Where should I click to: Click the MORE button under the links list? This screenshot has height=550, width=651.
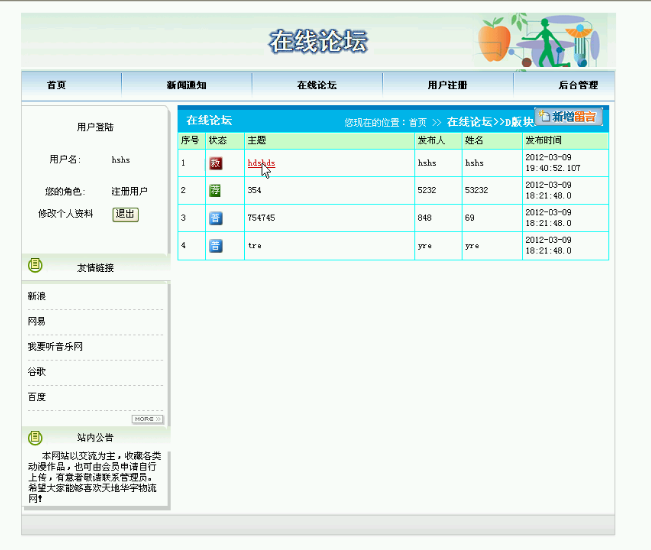point(147,419)
